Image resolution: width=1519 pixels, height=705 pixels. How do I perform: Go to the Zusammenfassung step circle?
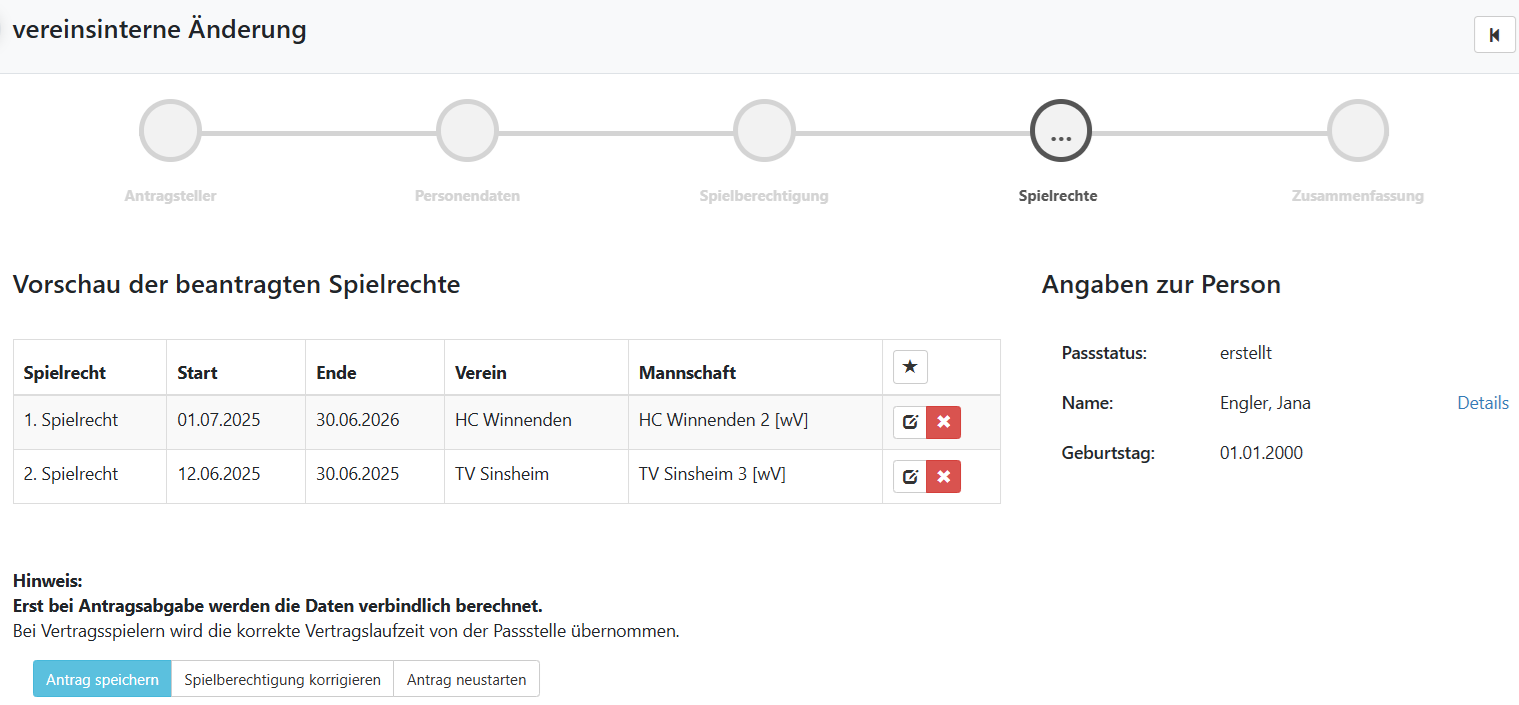[1357, 131]
